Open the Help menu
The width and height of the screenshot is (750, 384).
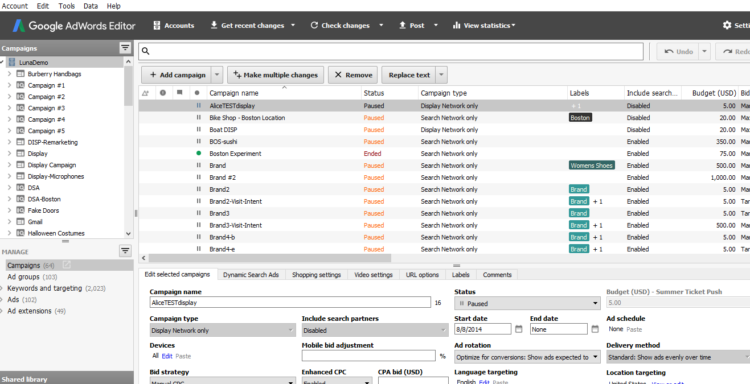click(x=113, y=6)
